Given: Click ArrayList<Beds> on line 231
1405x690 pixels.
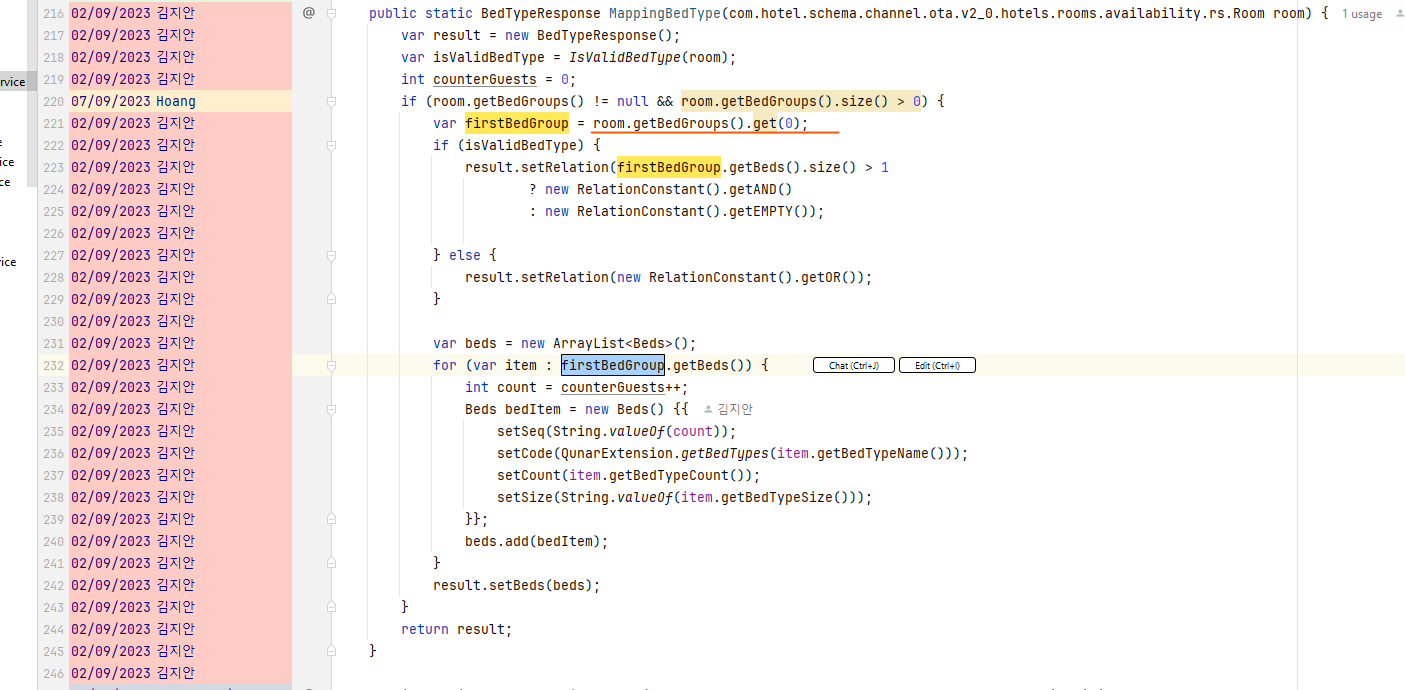Looking at the screenshot, I should point(613,343).
